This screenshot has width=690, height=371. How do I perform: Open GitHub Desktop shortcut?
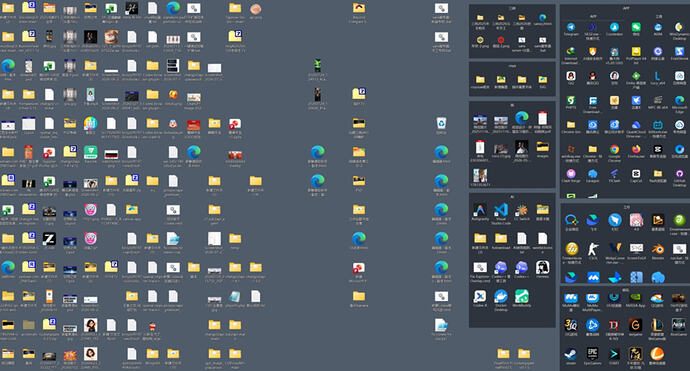679,174
